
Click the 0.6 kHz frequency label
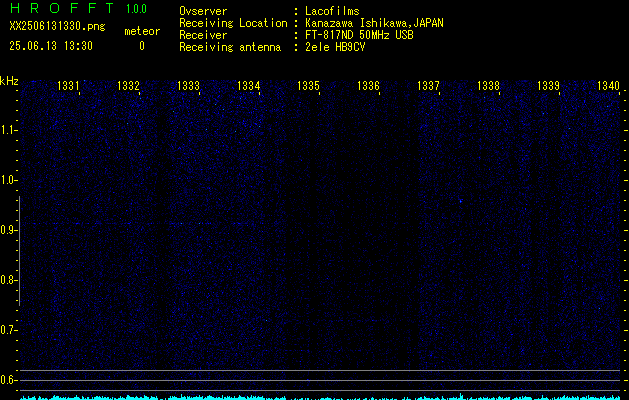coord(7,380)
